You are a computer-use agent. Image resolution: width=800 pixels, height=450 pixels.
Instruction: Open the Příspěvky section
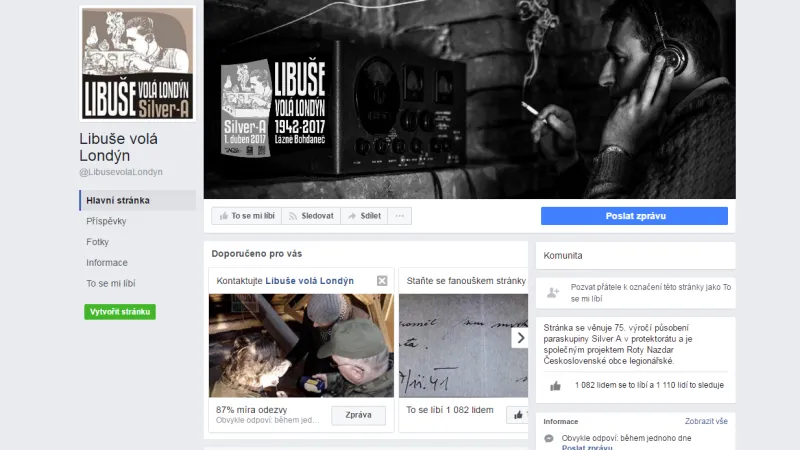click(x=106, y=221)
